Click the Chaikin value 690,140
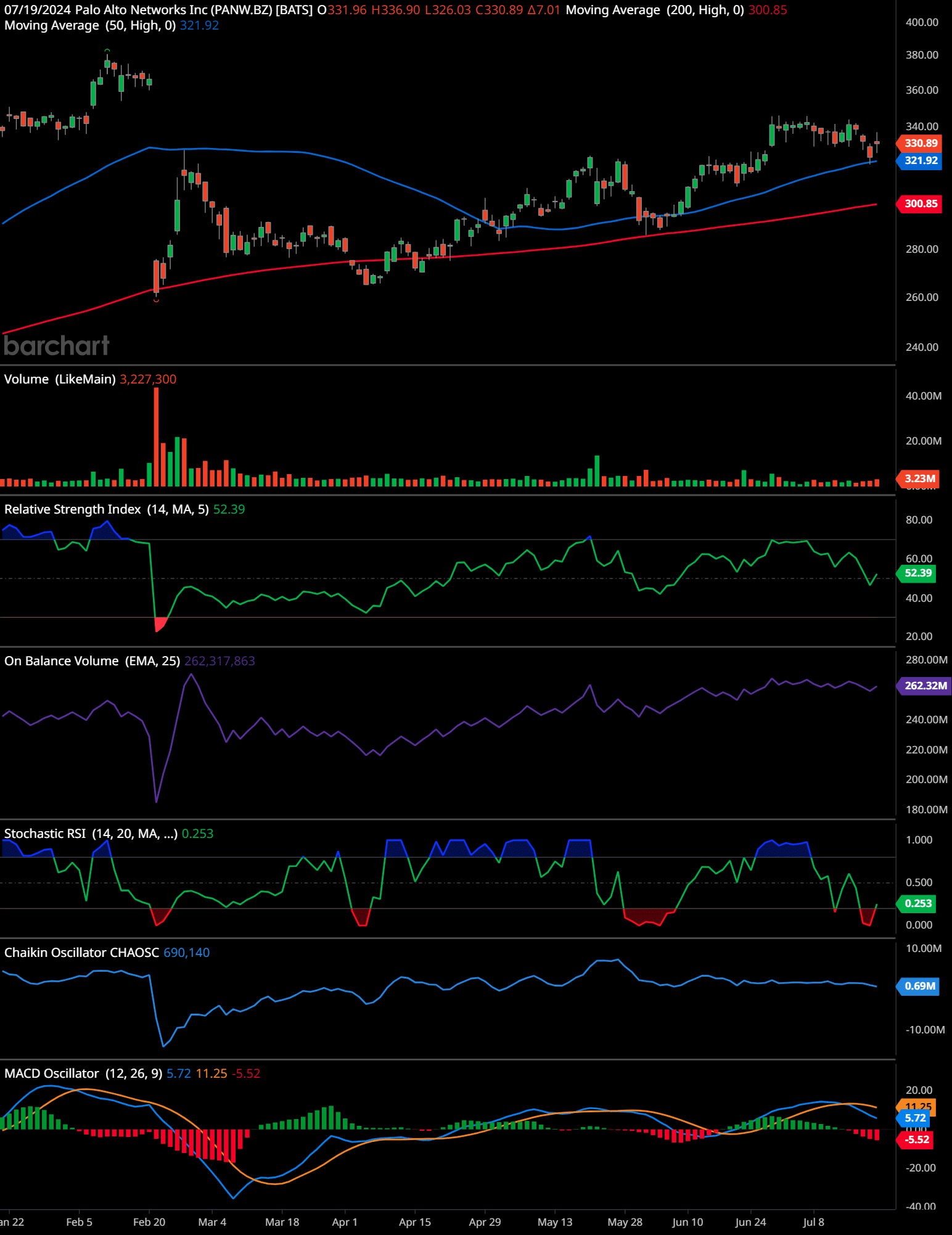The width and height of the screenshot is (952, 1235). pyautogui.click(x=187, y=953)
